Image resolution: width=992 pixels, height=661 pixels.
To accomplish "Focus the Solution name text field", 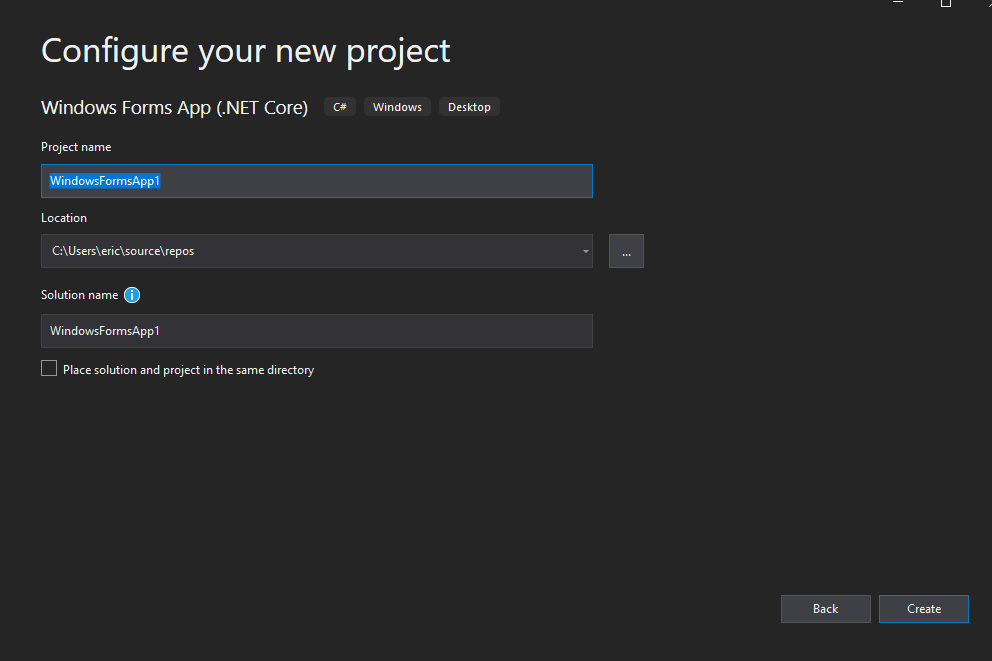I will (316, 331).
